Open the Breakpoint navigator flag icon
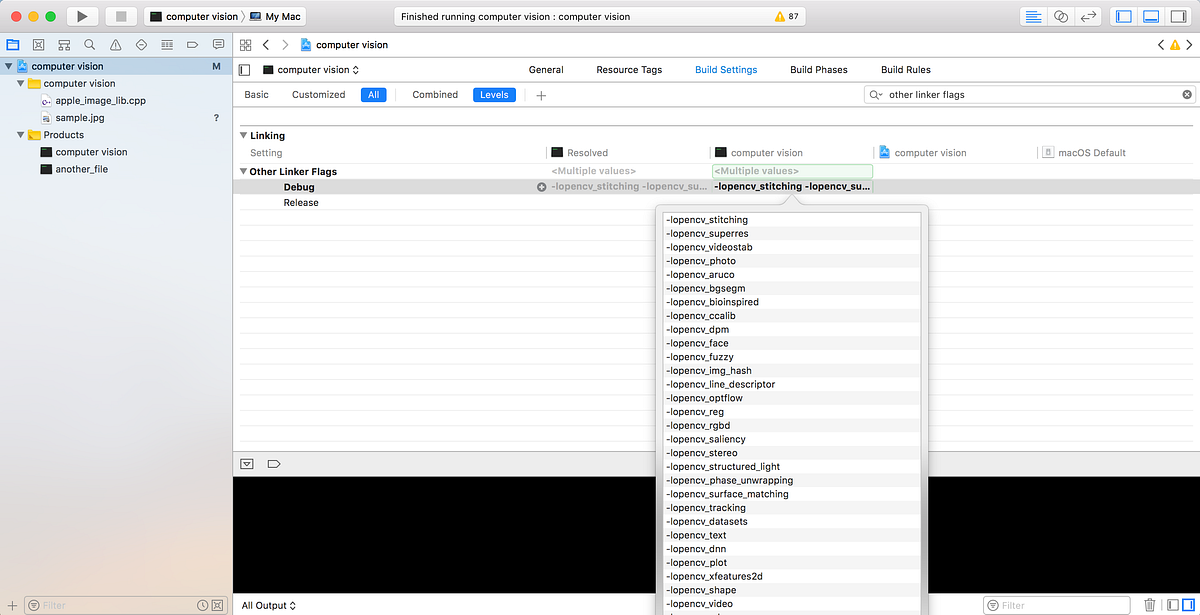This screenshot has width=1200, height=615. pyautogui.click(x=192, y=44)
